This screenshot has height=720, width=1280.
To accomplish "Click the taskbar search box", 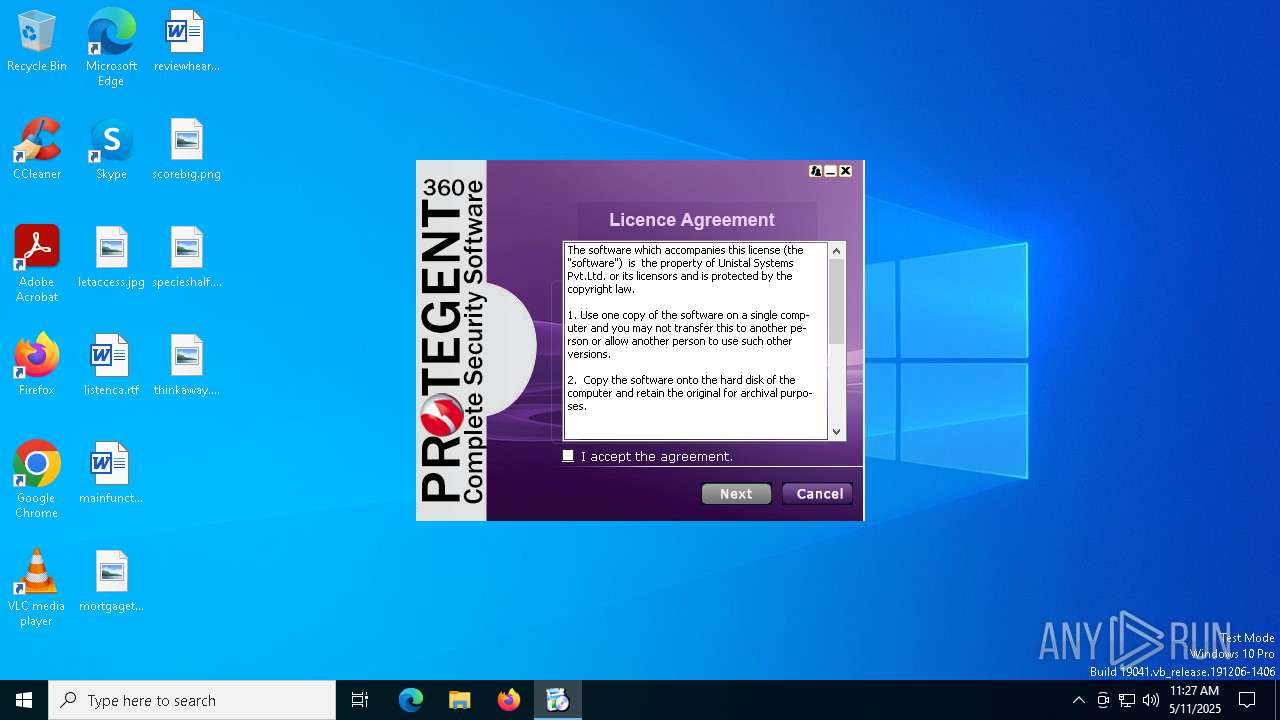I will [x=192, y=700].
